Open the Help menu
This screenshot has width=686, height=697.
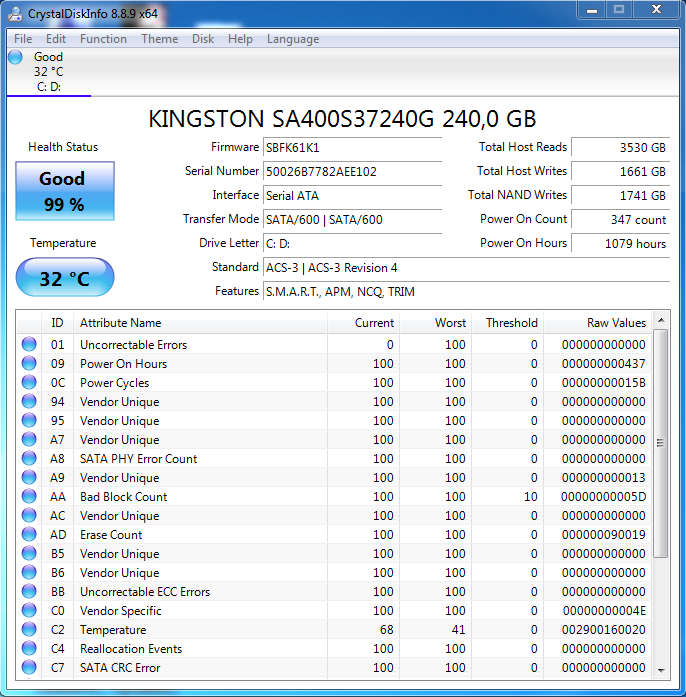tap(240, 39)
